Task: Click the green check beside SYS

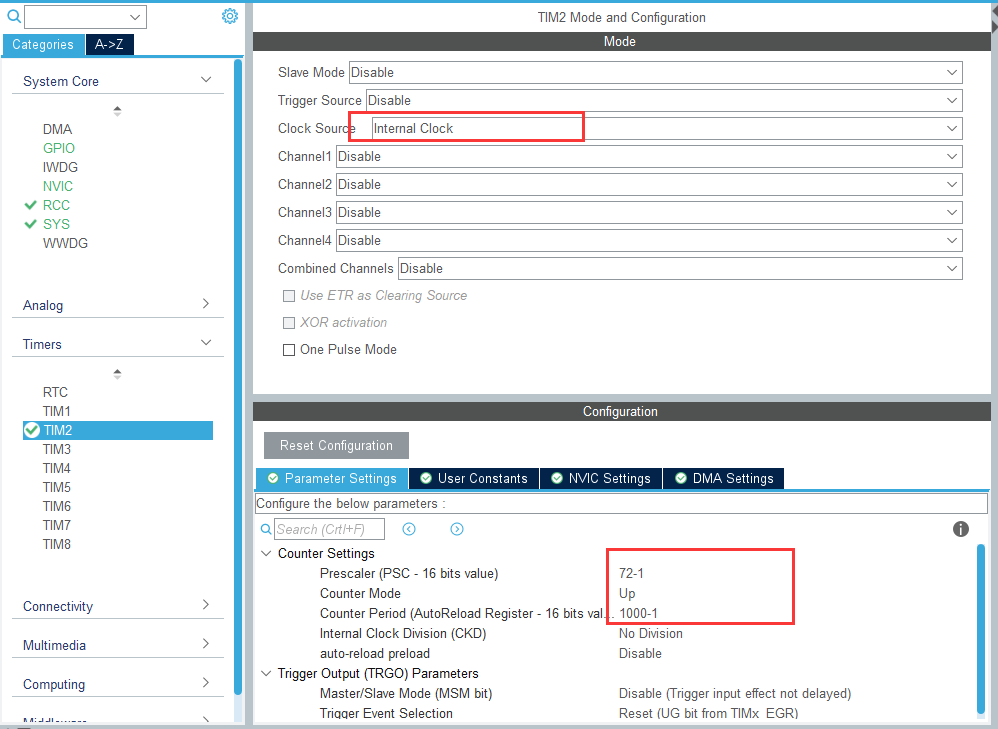Action: (30, 224)
